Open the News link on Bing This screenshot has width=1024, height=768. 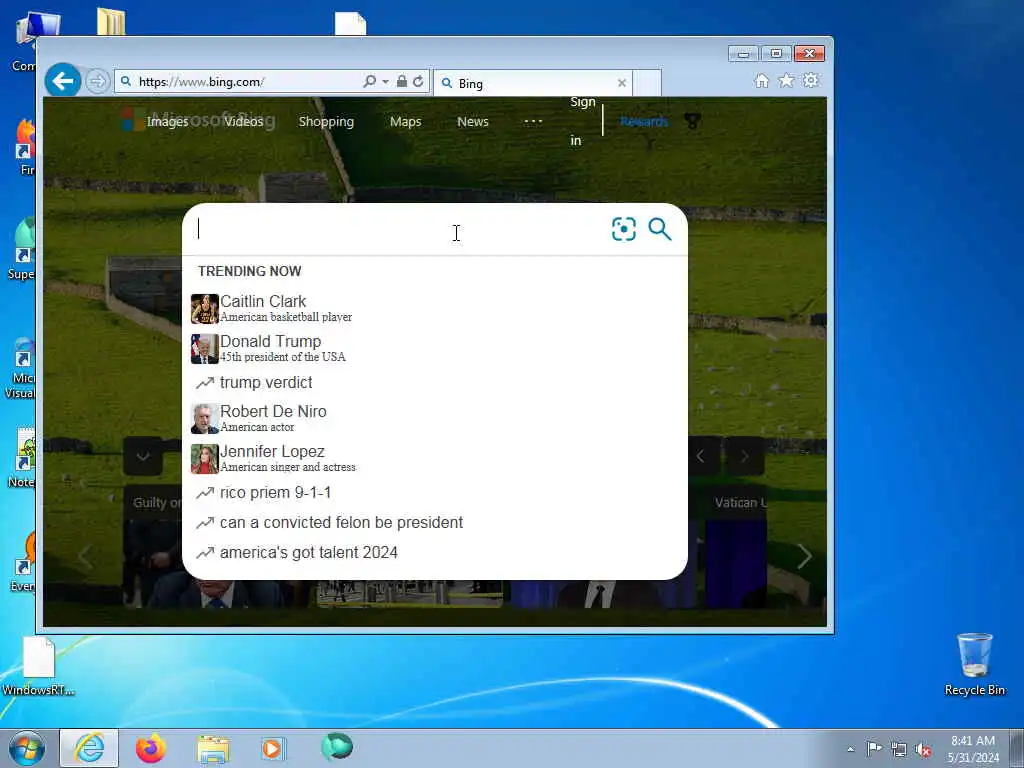(x=473, y=121)
